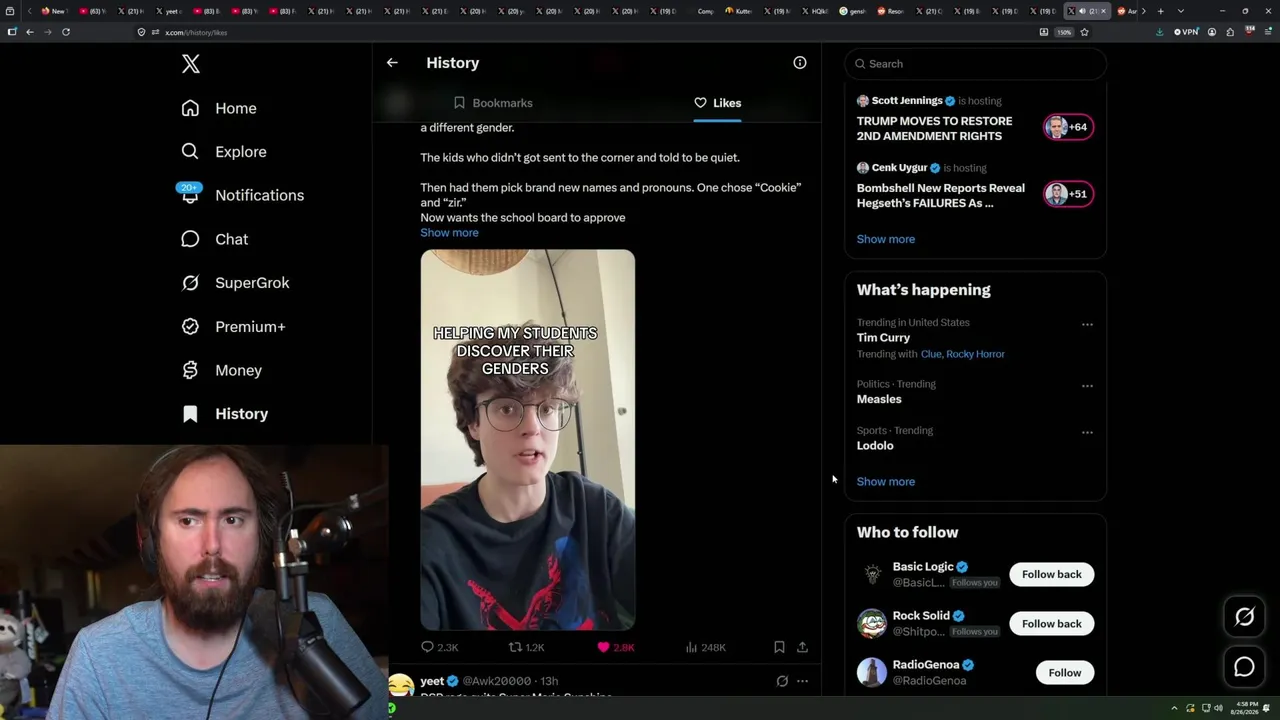Launch SuperGrok from the sidebar icon

tap(190, 283)
